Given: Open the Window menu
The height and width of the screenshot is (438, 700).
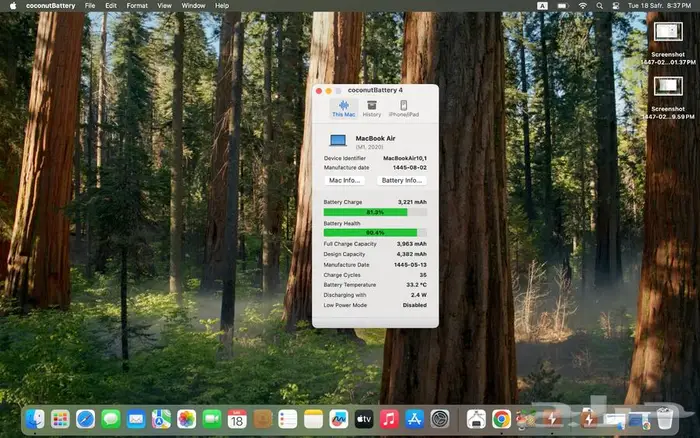Looking at the screenshot, I should 193,6.
